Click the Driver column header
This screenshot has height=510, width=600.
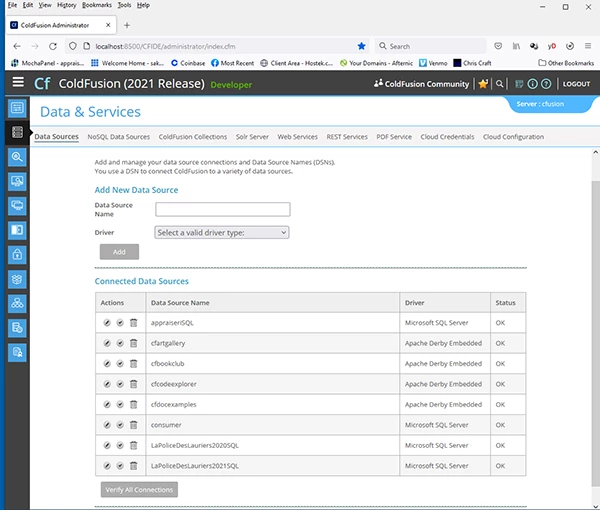414,303
